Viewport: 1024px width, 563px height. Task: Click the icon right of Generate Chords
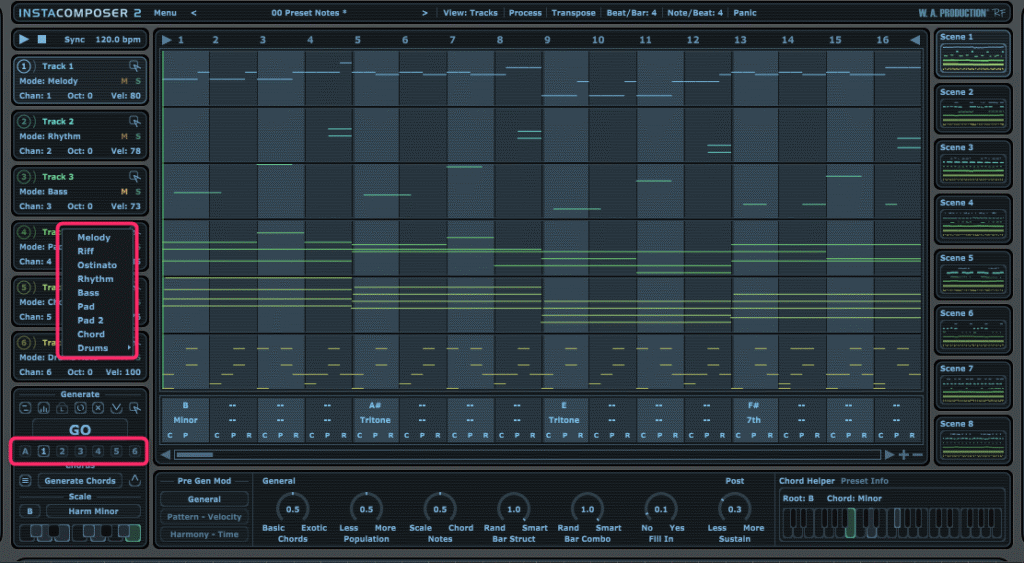click(x=135, y=481)
